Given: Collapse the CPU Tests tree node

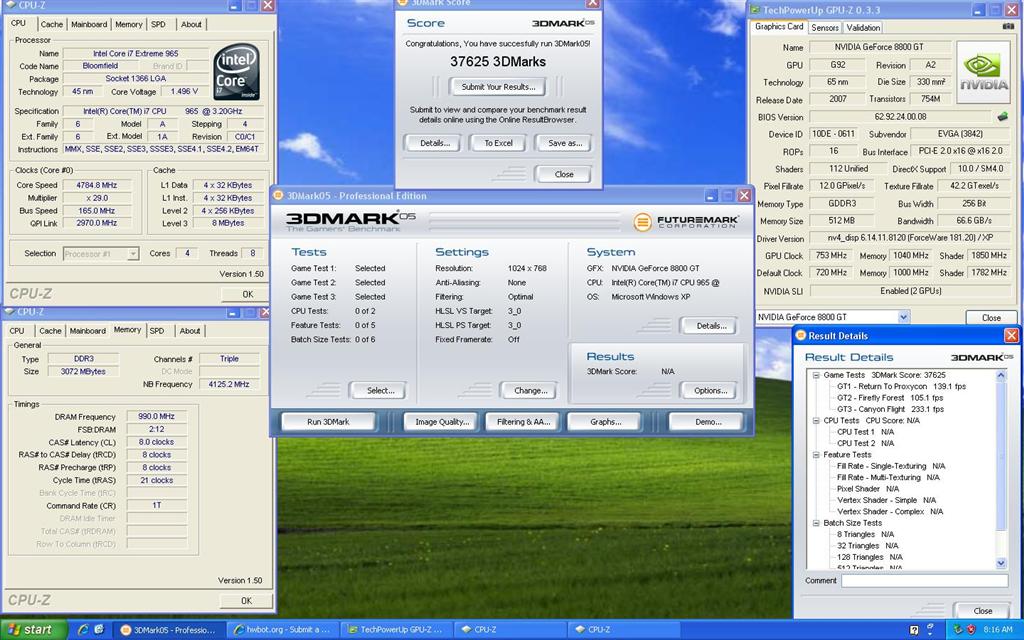Looking at the screenshot, I should coord(816,421).
